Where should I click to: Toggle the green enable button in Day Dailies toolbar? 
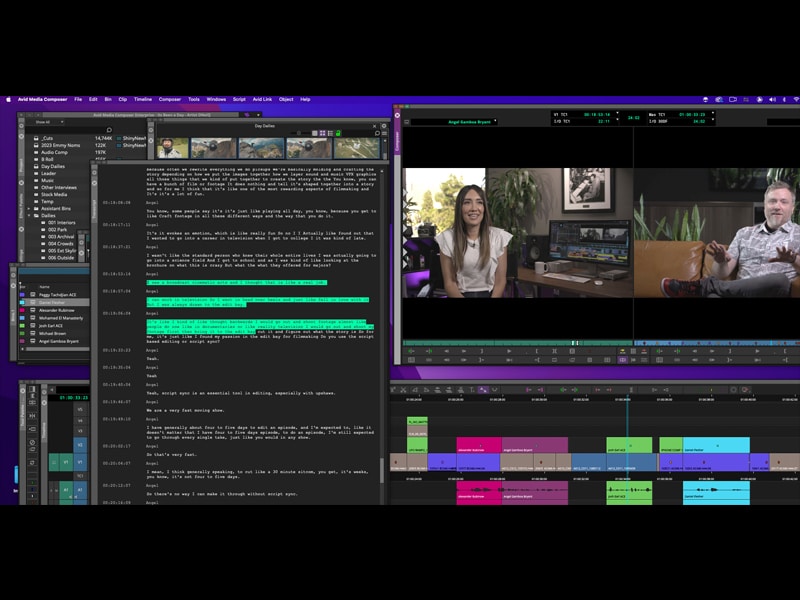click(x=337, y=131)
